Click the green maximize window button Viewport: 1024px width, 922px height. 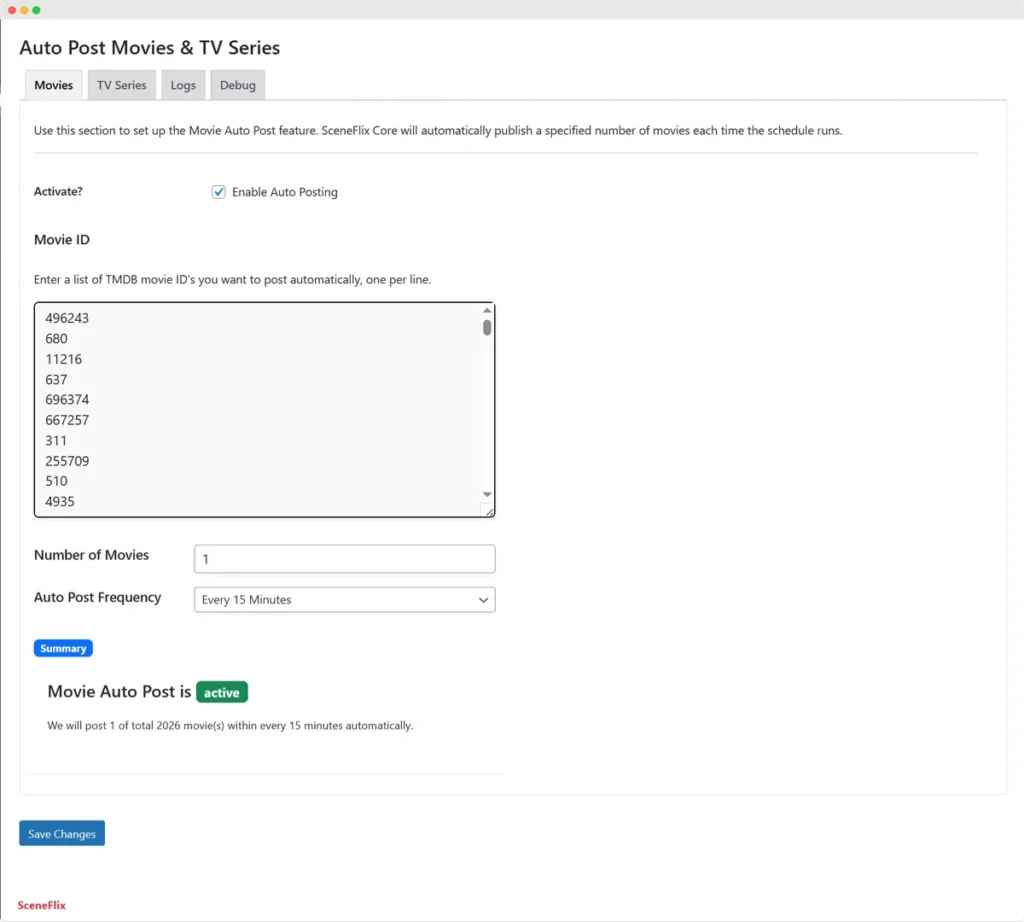pos(37,10)
